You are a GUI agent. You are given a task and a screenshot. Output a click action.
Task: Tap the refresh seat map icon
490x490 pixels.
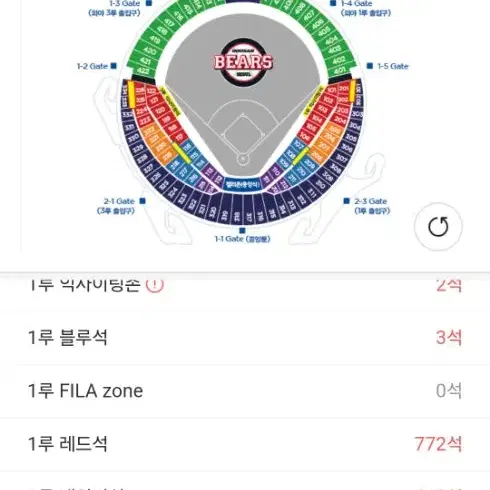click(x=438, y=227)
